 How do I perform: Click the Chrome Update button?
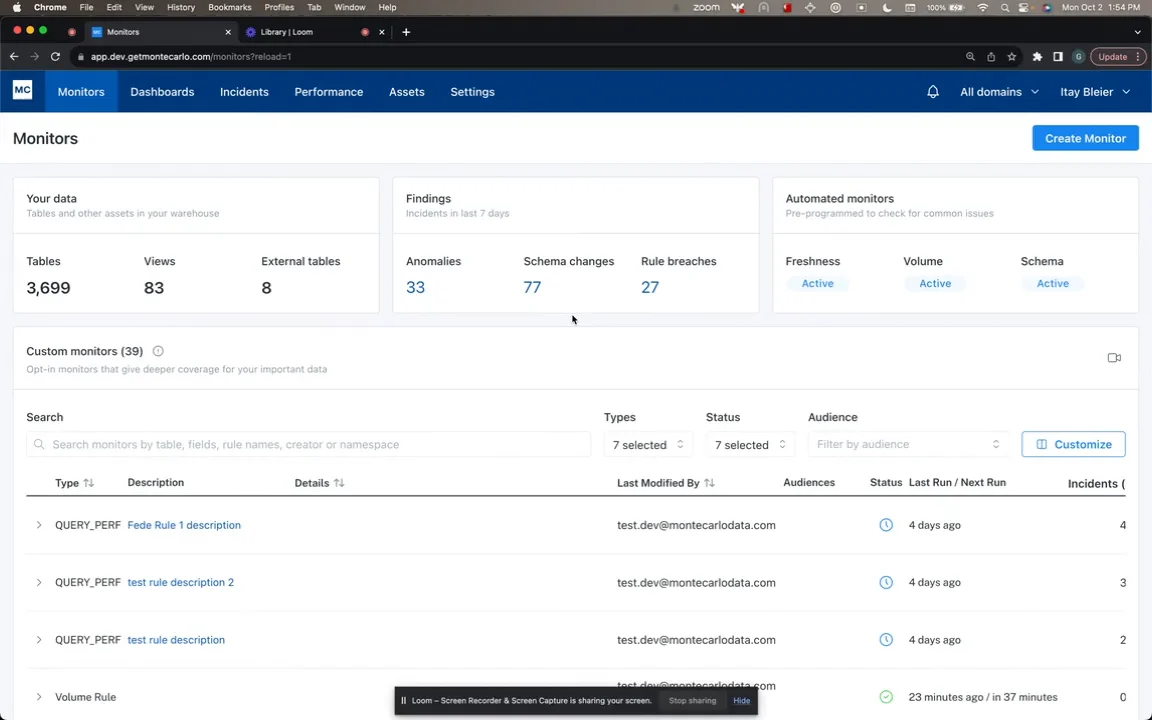(x=1117, y=57)
